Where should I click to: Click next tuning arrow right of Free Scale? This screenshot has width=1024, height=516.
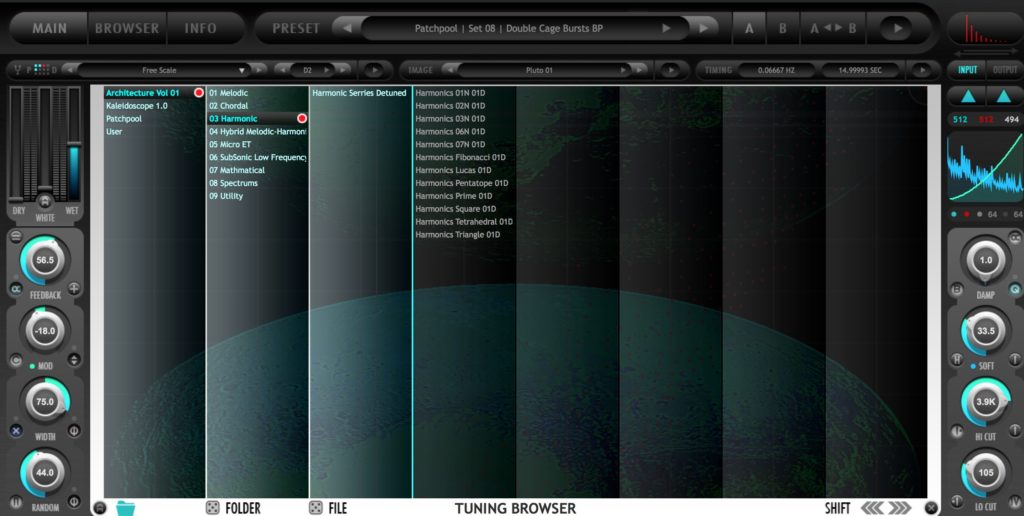click(x=259, y=70)
